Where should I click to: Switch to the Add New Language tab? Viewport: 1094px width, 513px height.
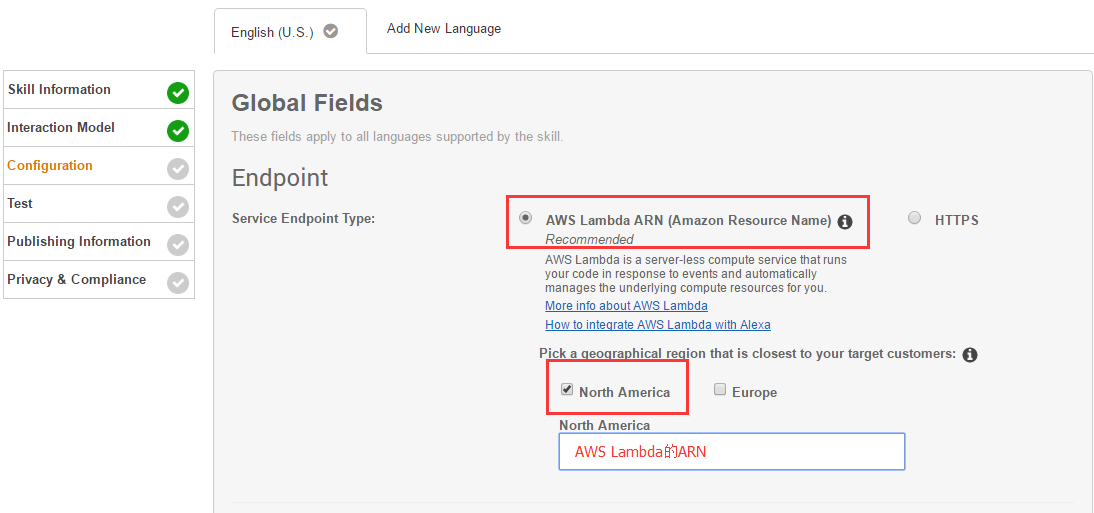click(x=444, y=29)
